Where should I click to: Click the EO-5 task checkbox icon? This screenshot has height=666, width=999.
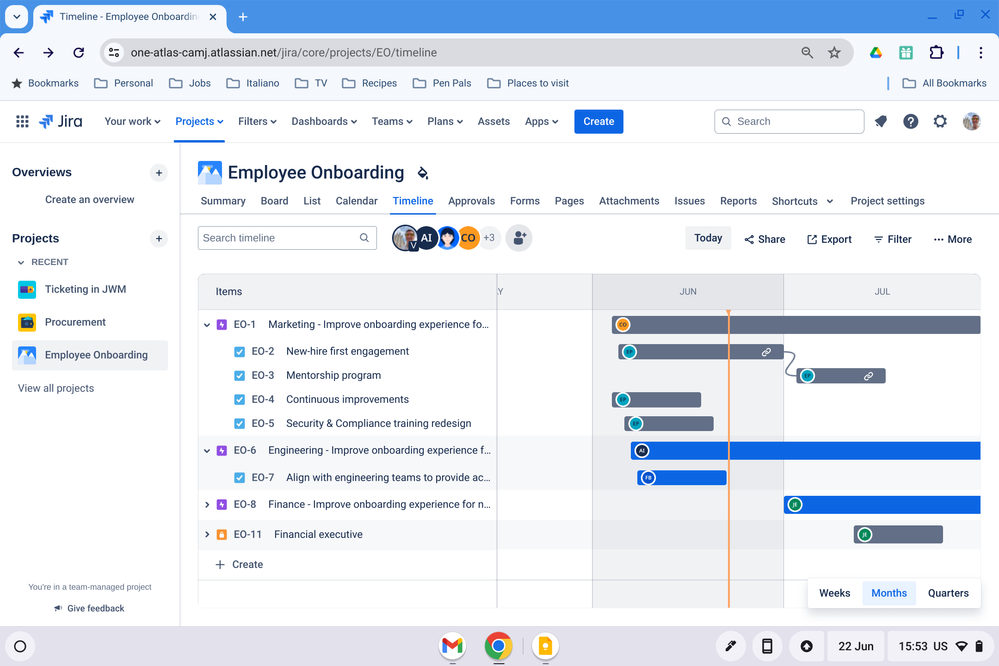point(240,424)
